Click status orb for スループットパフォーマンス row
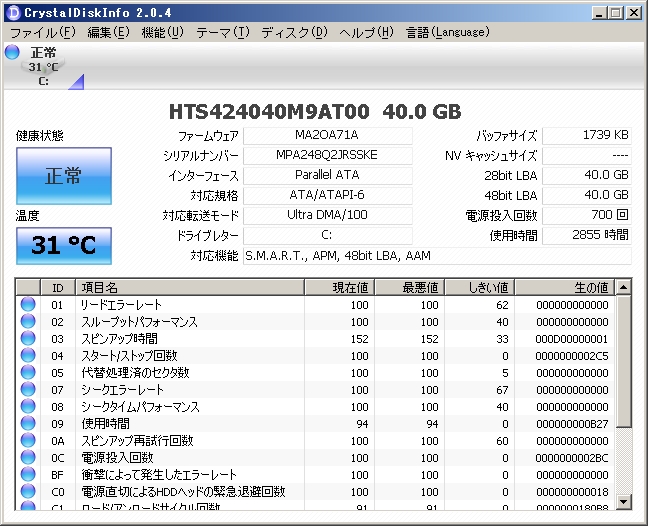 [x=28, y=321]
